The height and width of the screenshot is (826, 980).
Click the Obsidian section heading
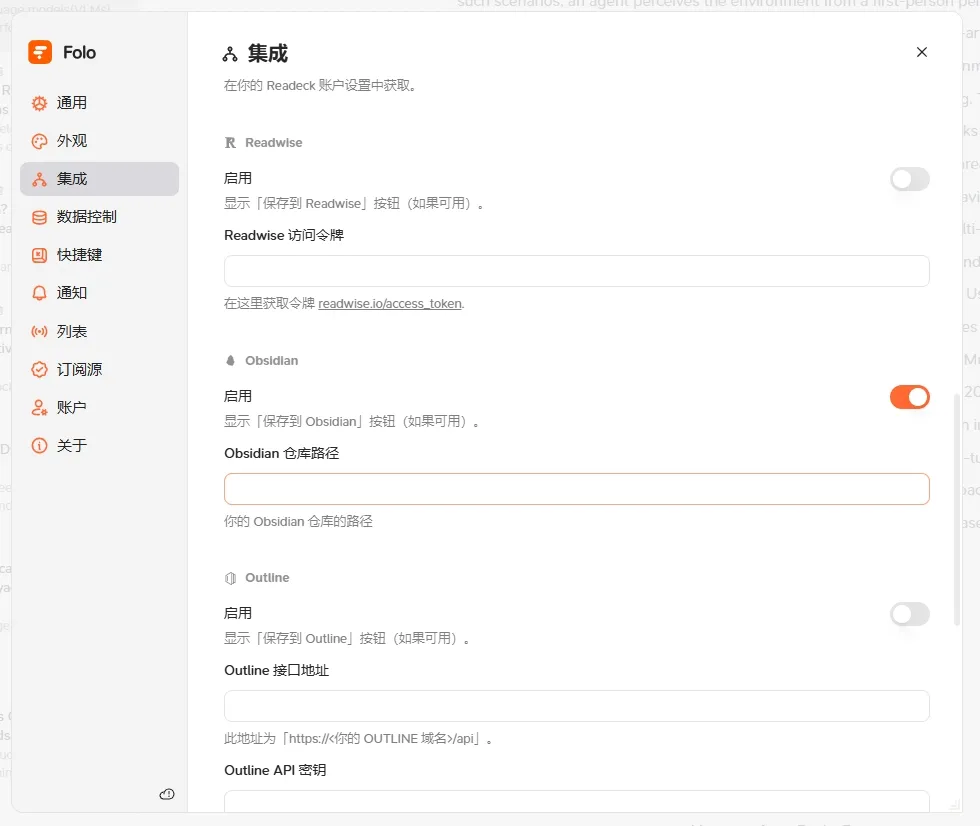tap(272, 361)
